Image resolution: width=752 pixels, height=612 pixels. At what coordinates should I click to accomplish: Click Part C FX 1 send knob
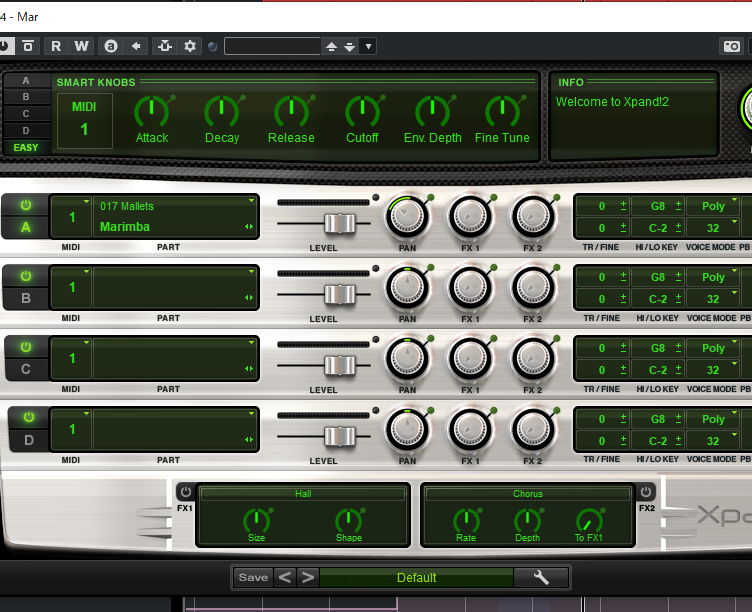[x=470, y=359]
